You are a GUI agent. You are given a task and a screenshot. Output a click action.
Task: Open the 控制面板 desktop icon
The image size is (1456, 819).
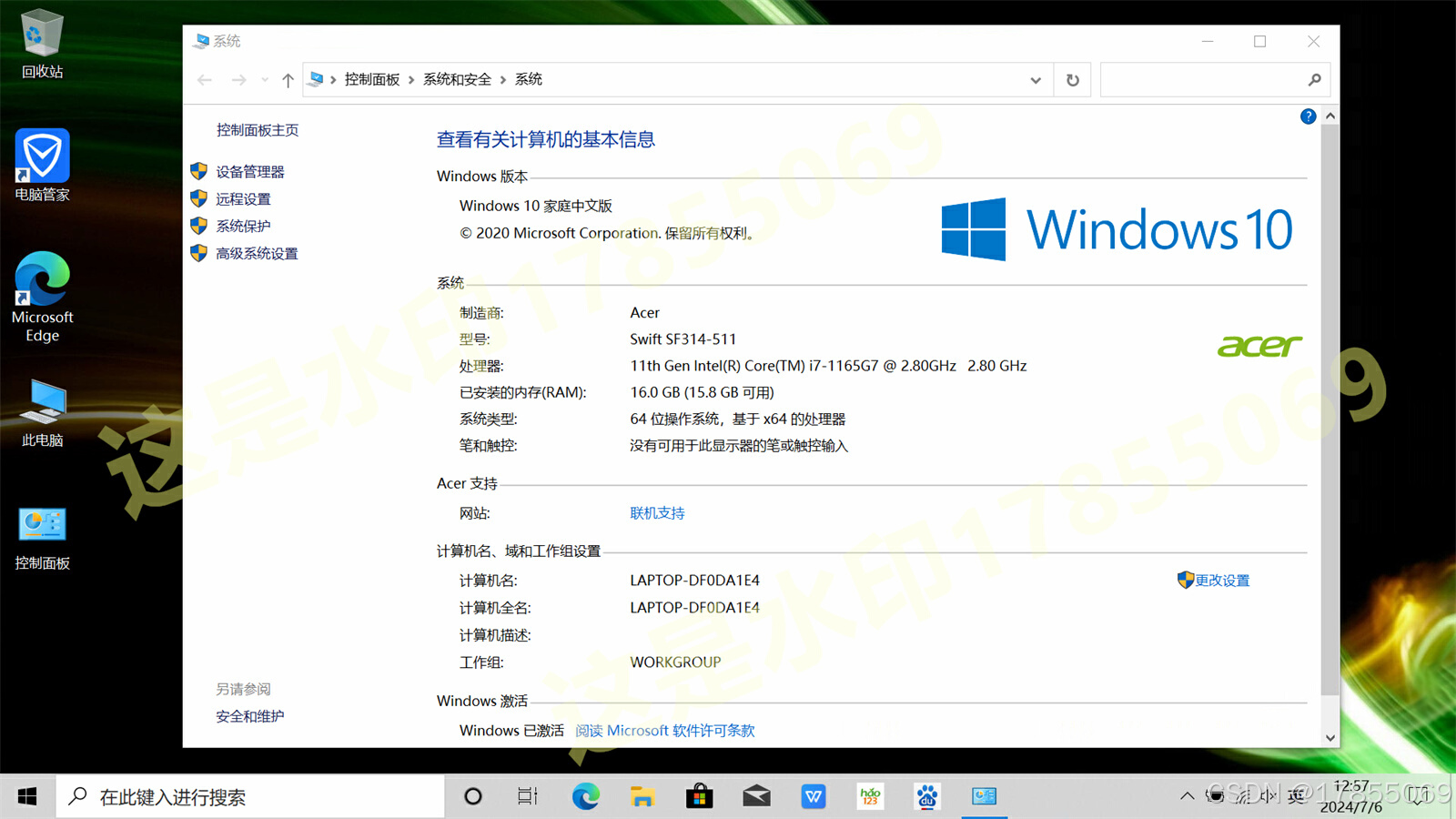pyautogui.click(x=42, y=537)
